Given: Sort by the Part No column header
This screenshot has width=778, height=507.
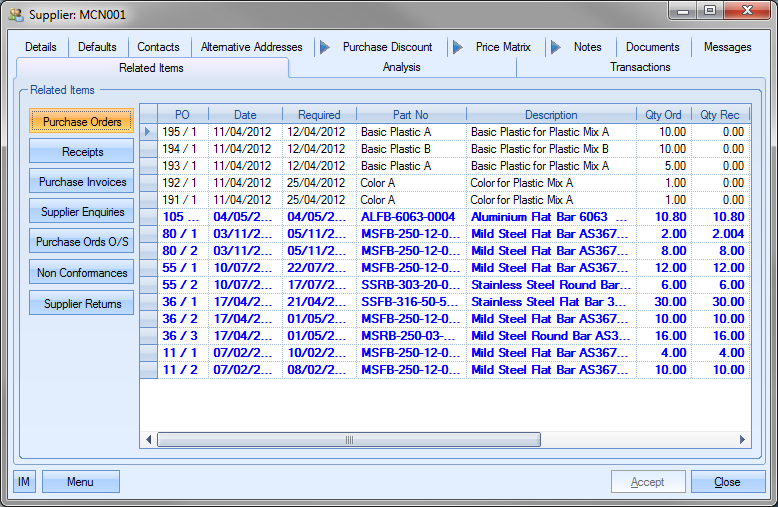Looking at the screenshot, I should click(x=410, y=115).
